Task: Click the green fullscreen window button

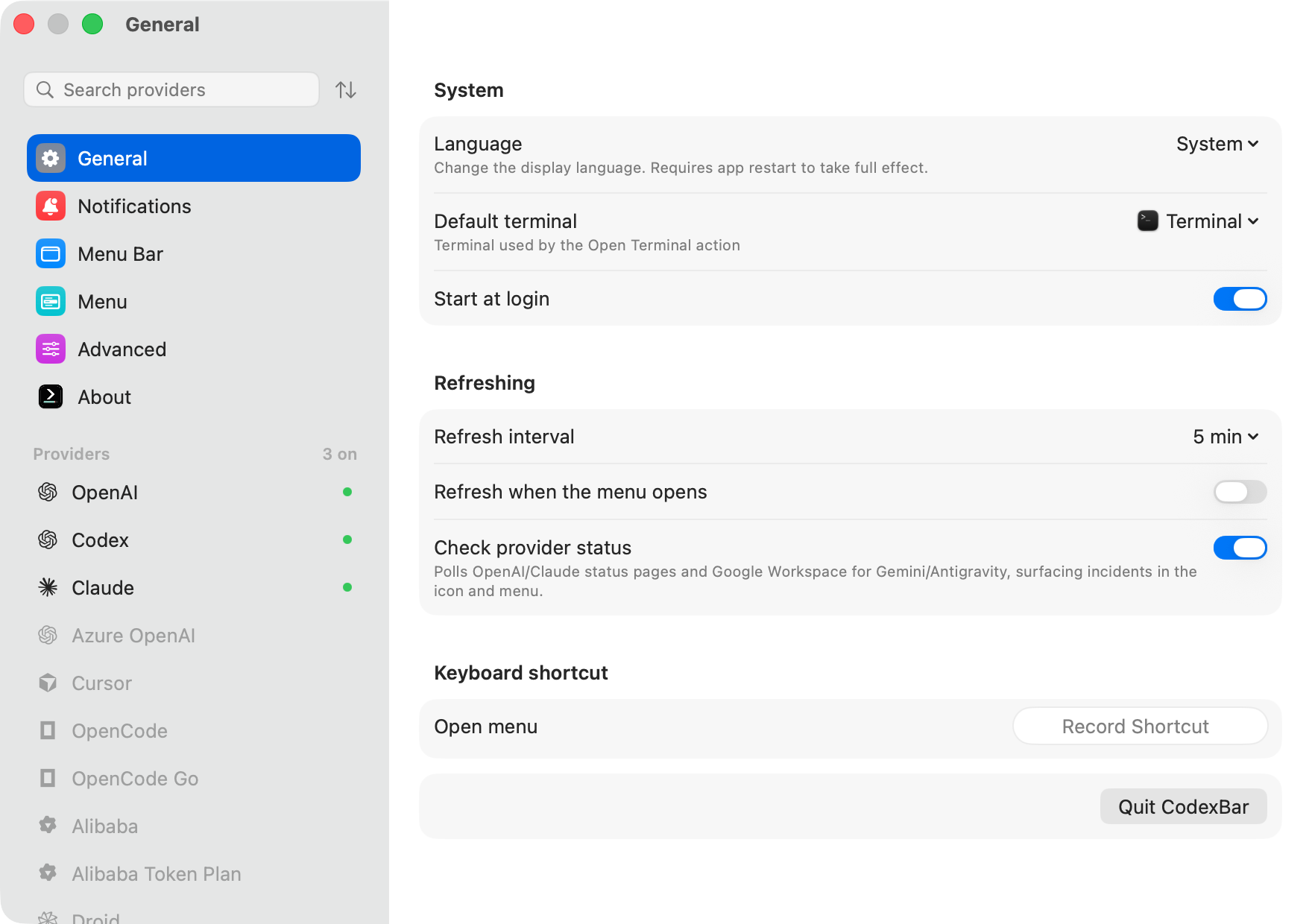Action: [x=92, y=24]
